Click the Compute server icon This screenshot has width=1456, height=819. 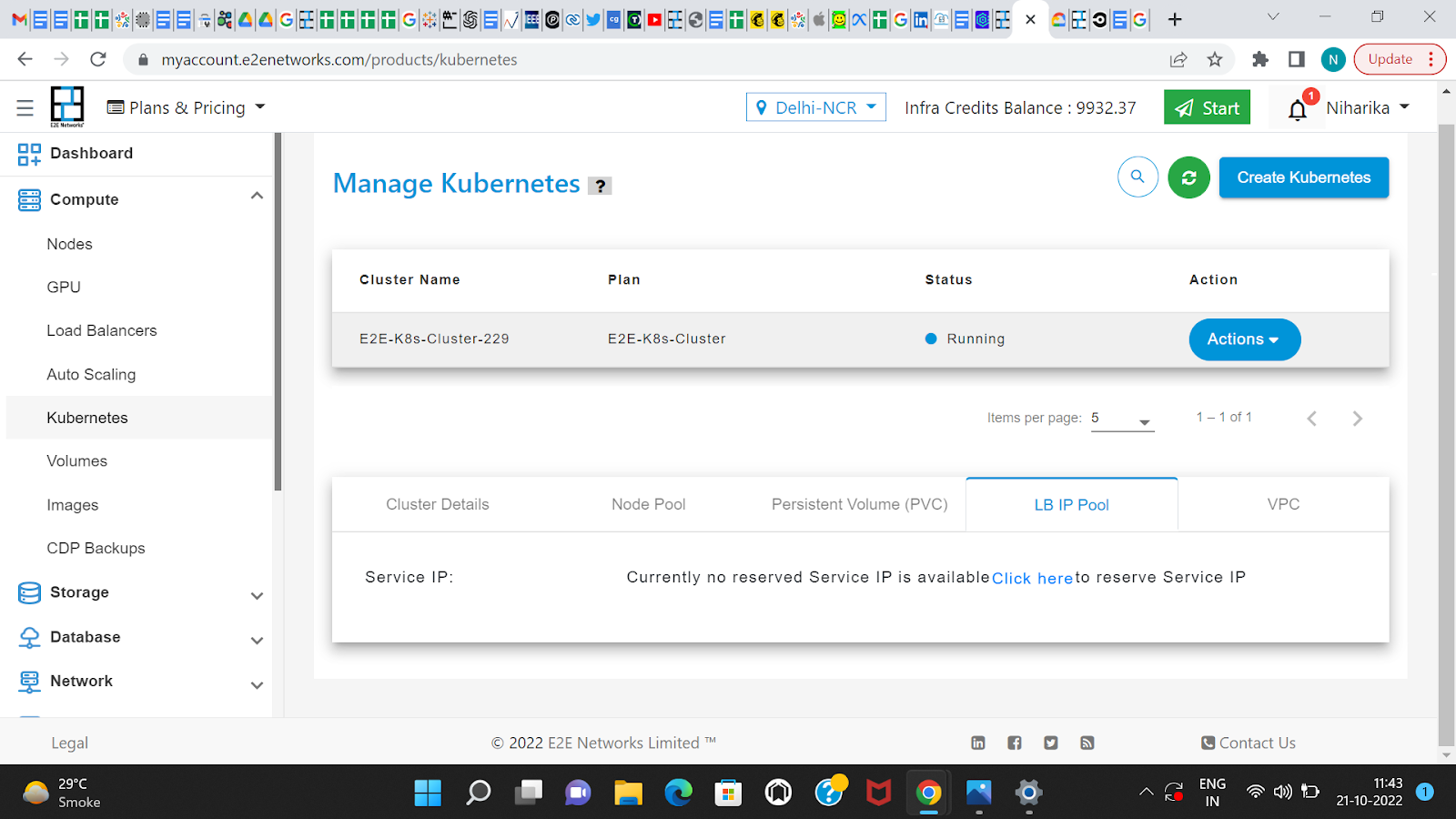[x=29, y=200]
